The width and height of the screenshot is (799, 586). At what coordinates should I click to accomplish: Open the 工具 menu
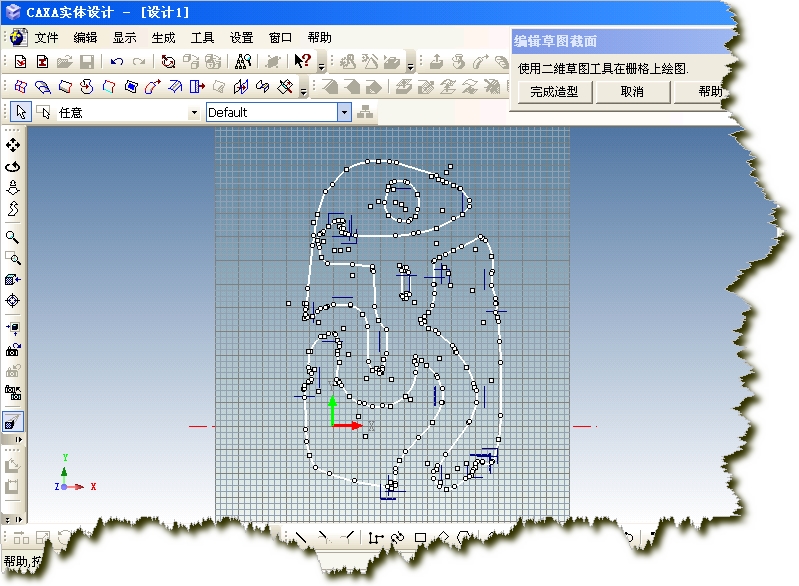[x=202, y=38]
